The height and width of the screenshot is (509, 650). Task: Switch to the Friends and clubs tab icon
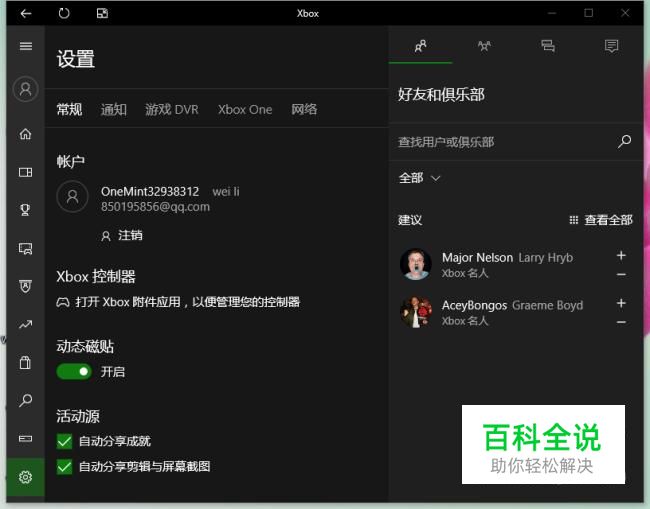[421, 46]
